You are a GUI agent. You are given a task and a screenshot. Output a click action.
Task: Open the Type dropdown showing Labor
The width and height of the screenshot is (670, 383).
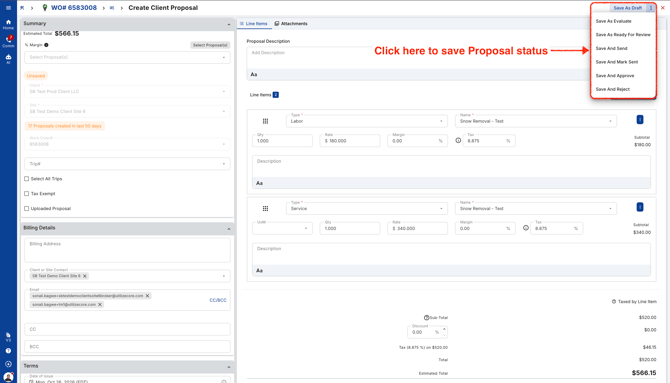coord(367,121)
